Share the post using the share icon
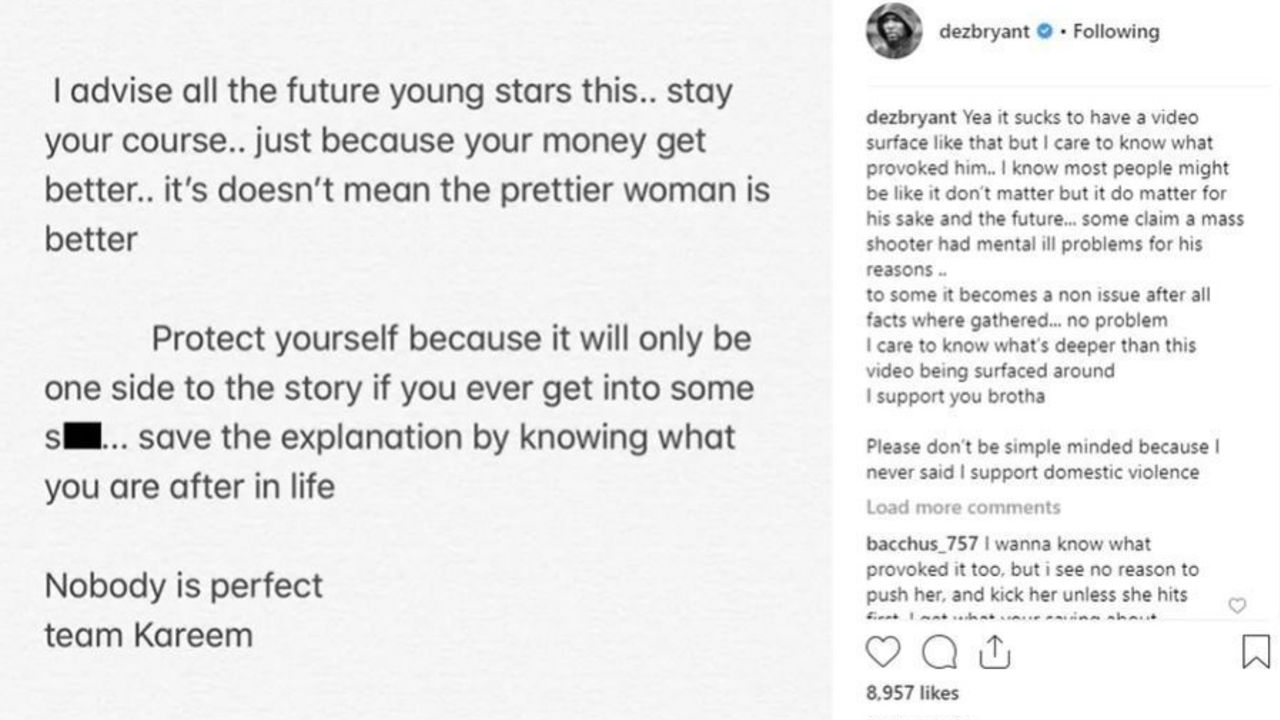Image resolution: width=1280 pixels, height=720 pixels. pyautogui.click(x=994, y=652)
